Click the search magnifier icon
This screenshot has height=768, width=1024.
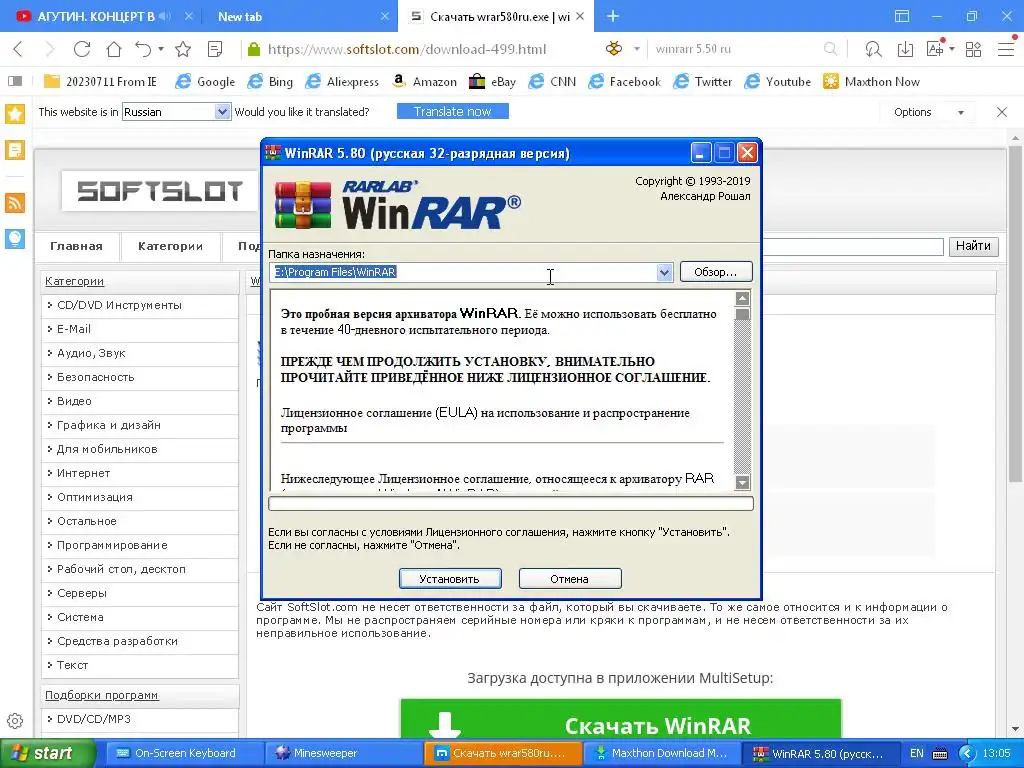click(x=830, y=49)
